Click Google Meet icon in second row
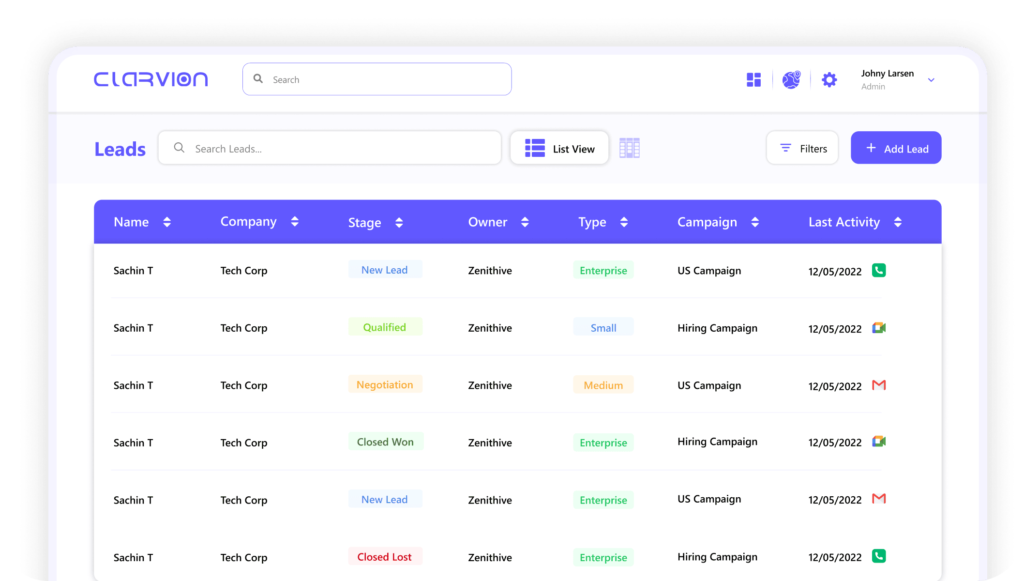The width and height of the screenshot is (1024, 581). click(x=878, y=328)
